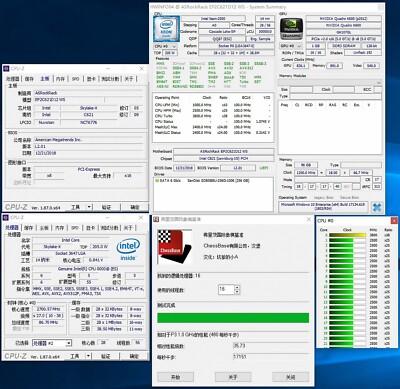400x389 pixels.
Task: Switch to the SPD tab in upper CPU-Z
Action: coord(76,79)
